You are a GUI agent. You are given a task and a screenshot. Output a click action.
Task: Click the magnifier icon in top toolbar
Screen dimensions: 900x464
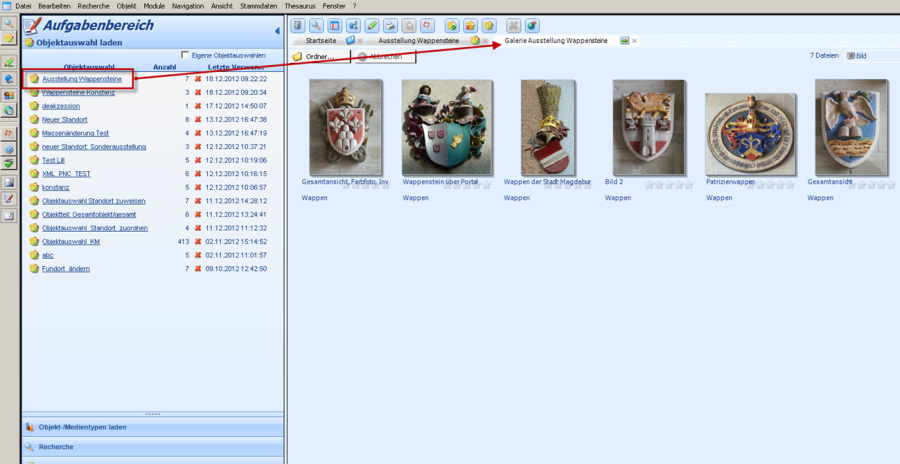point(316,25)
